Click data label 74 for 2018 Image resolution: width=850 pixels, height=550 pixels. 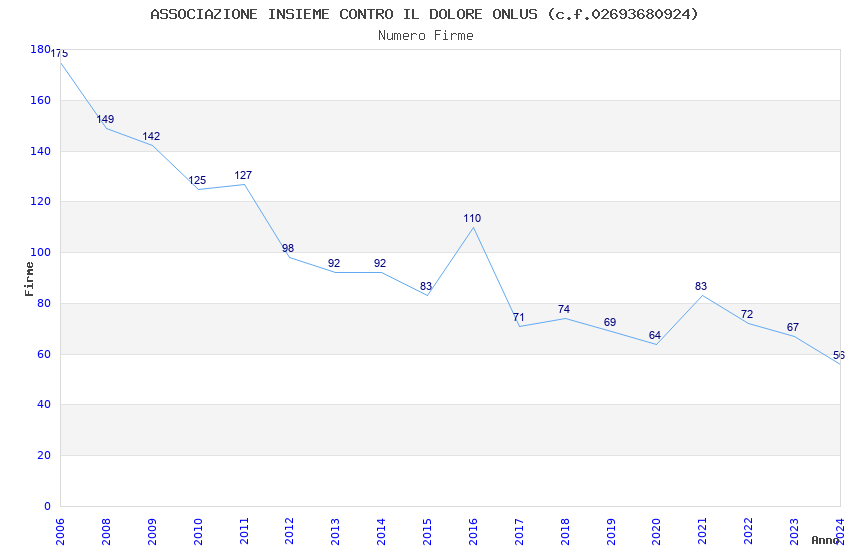564,309
